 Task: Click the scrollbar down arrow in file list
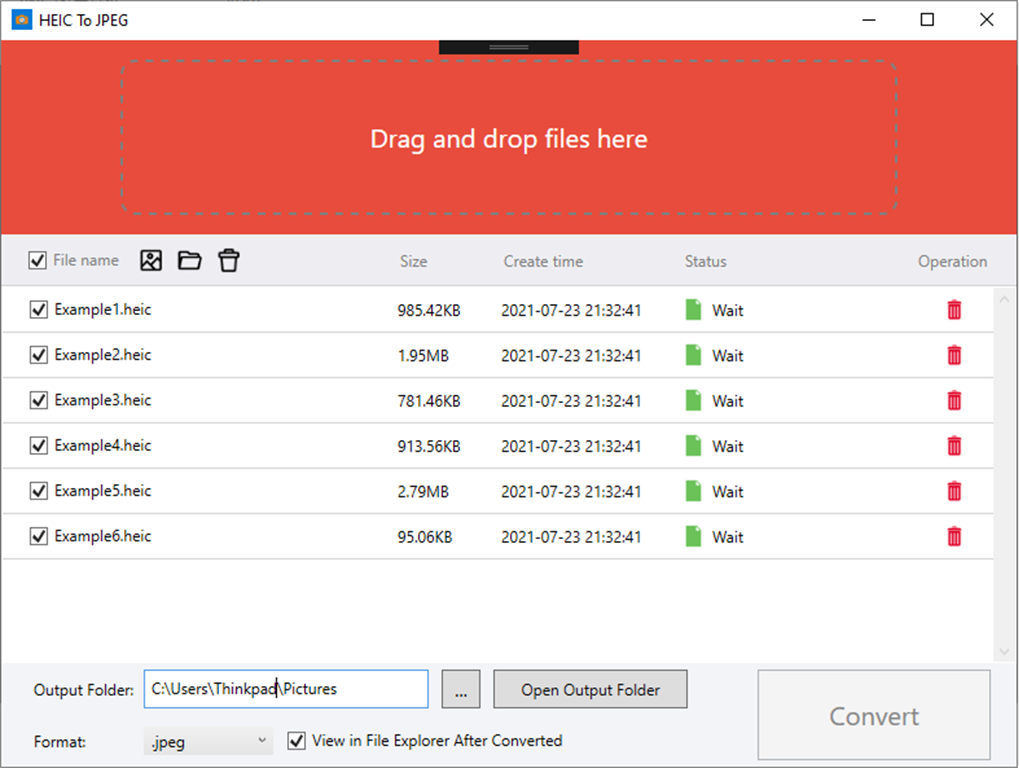[1004, 651]
